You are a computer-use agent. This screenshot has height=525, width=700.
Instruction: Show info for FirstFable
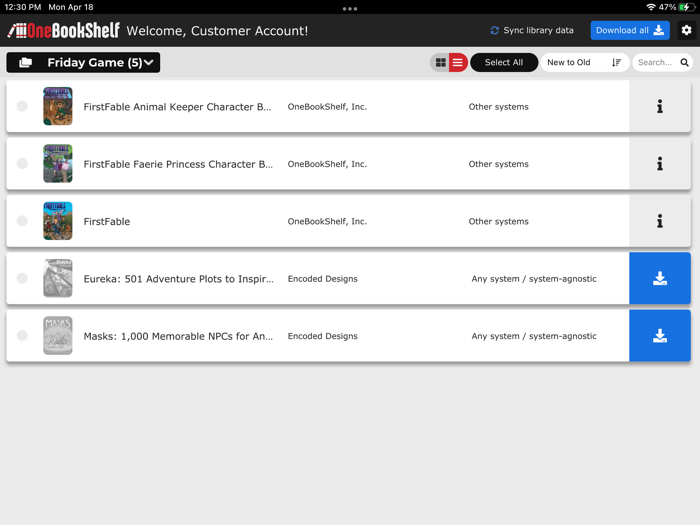click(x=660, y=221)
